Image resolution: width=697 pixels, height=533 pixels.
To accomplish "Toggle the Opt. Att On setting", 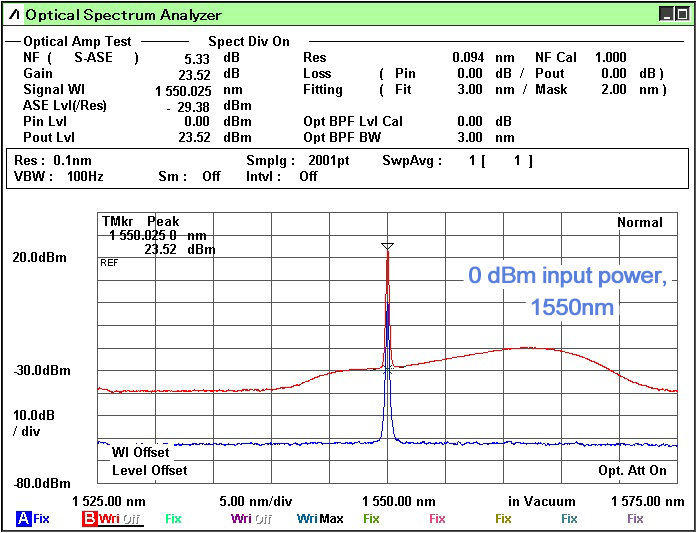I will [632, 470].
